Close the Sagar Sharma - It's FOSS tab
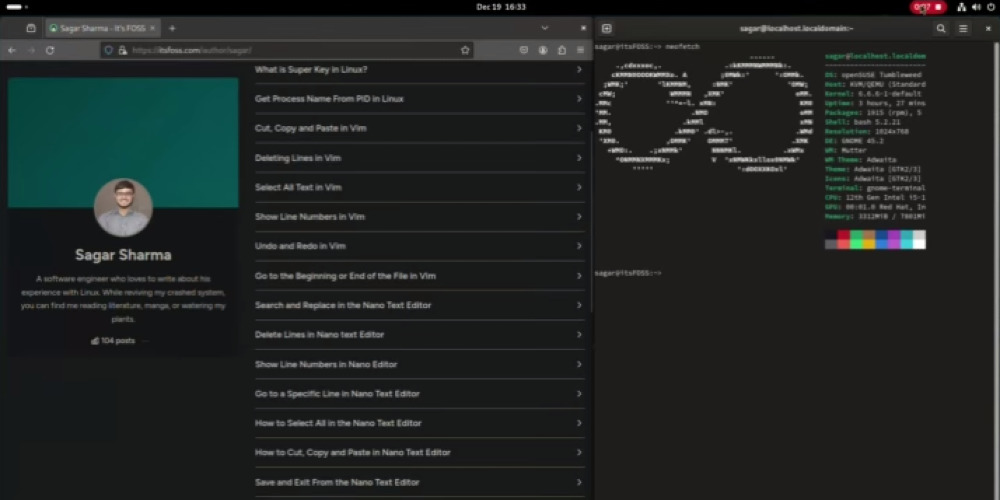Image resolution: width=1000 pixels, height=500 pixels. coord(152,28)
